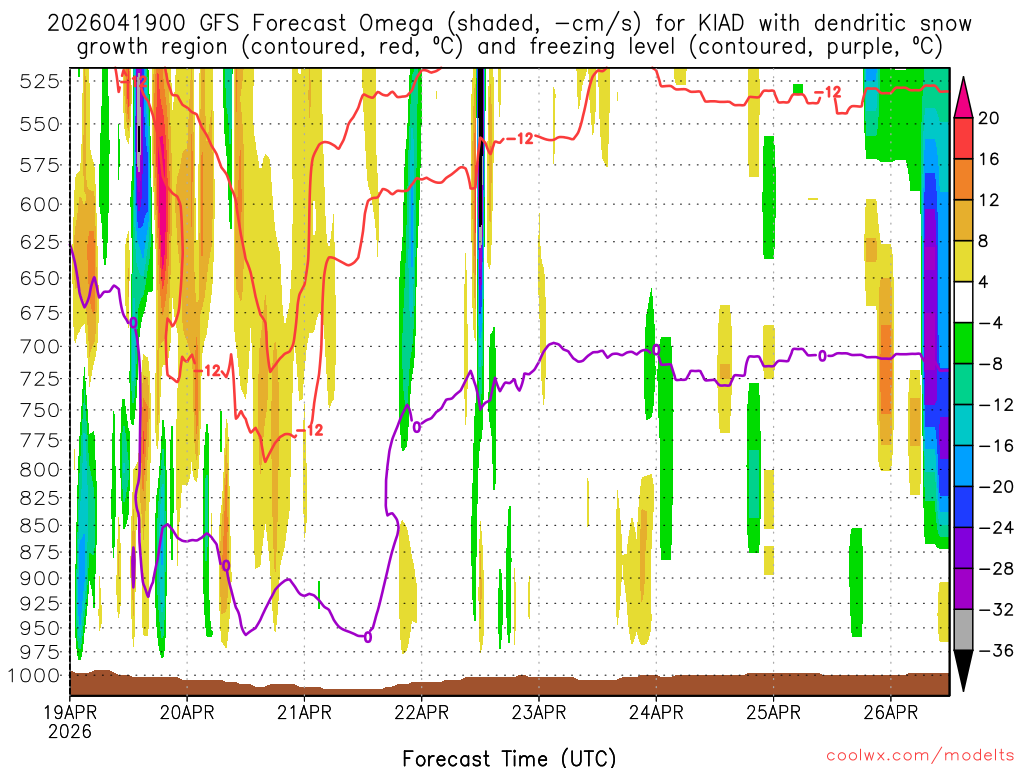Click the 875 pressure level label

(x=39, y=552)
